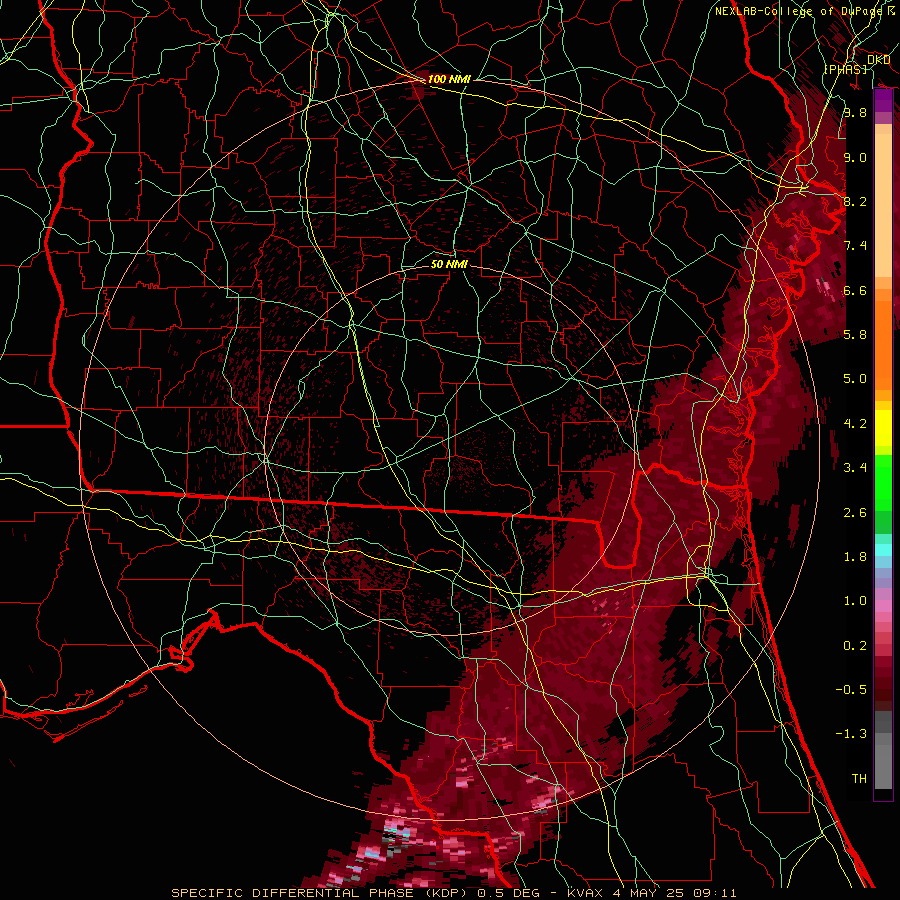Click the 4.2 scale value

pyautogui.click(x=855, y=424)
